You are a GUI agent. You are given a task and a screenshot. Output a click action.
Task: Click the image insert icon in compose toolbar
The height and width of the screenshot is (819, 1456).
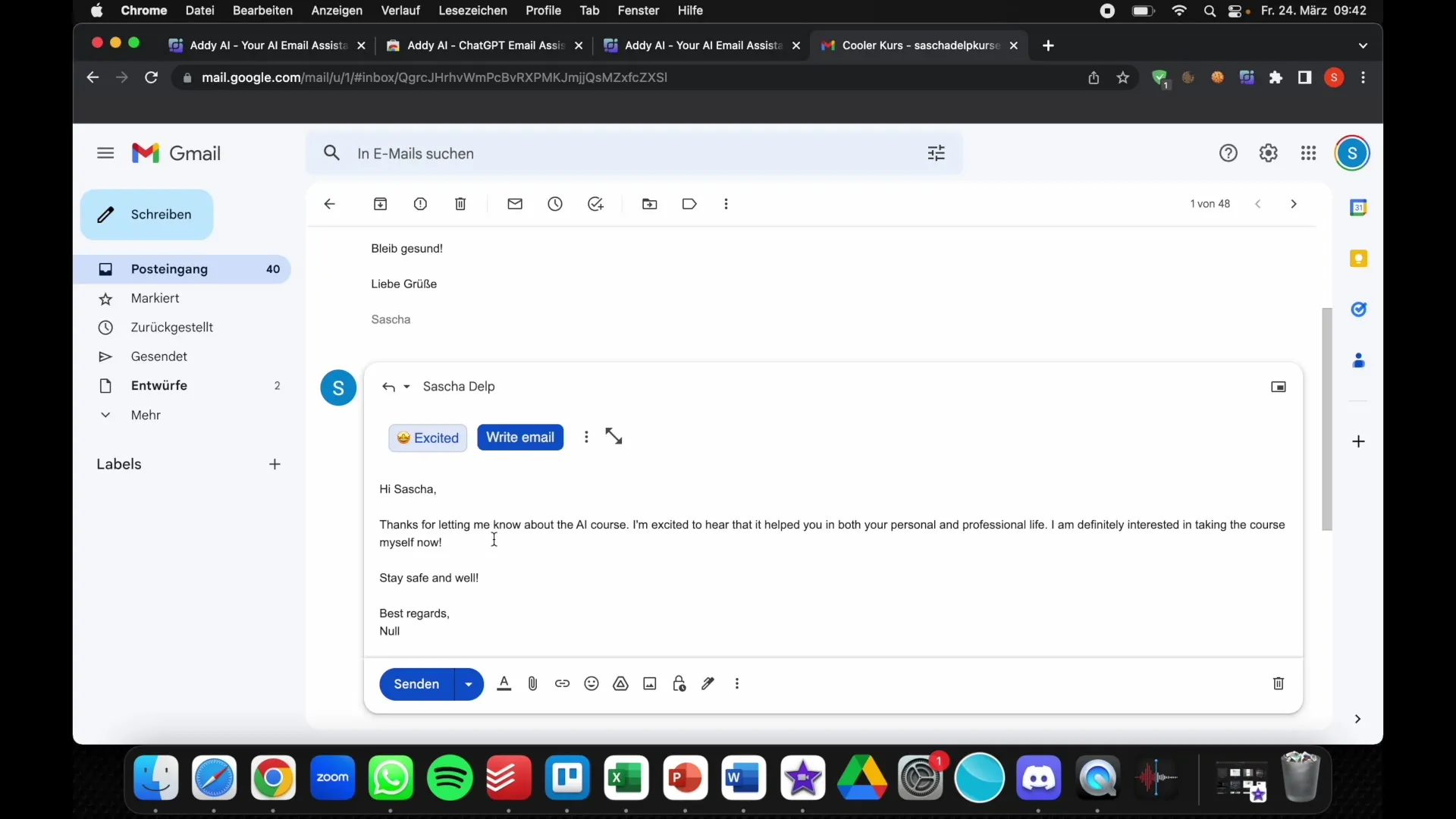pos(649,684)
